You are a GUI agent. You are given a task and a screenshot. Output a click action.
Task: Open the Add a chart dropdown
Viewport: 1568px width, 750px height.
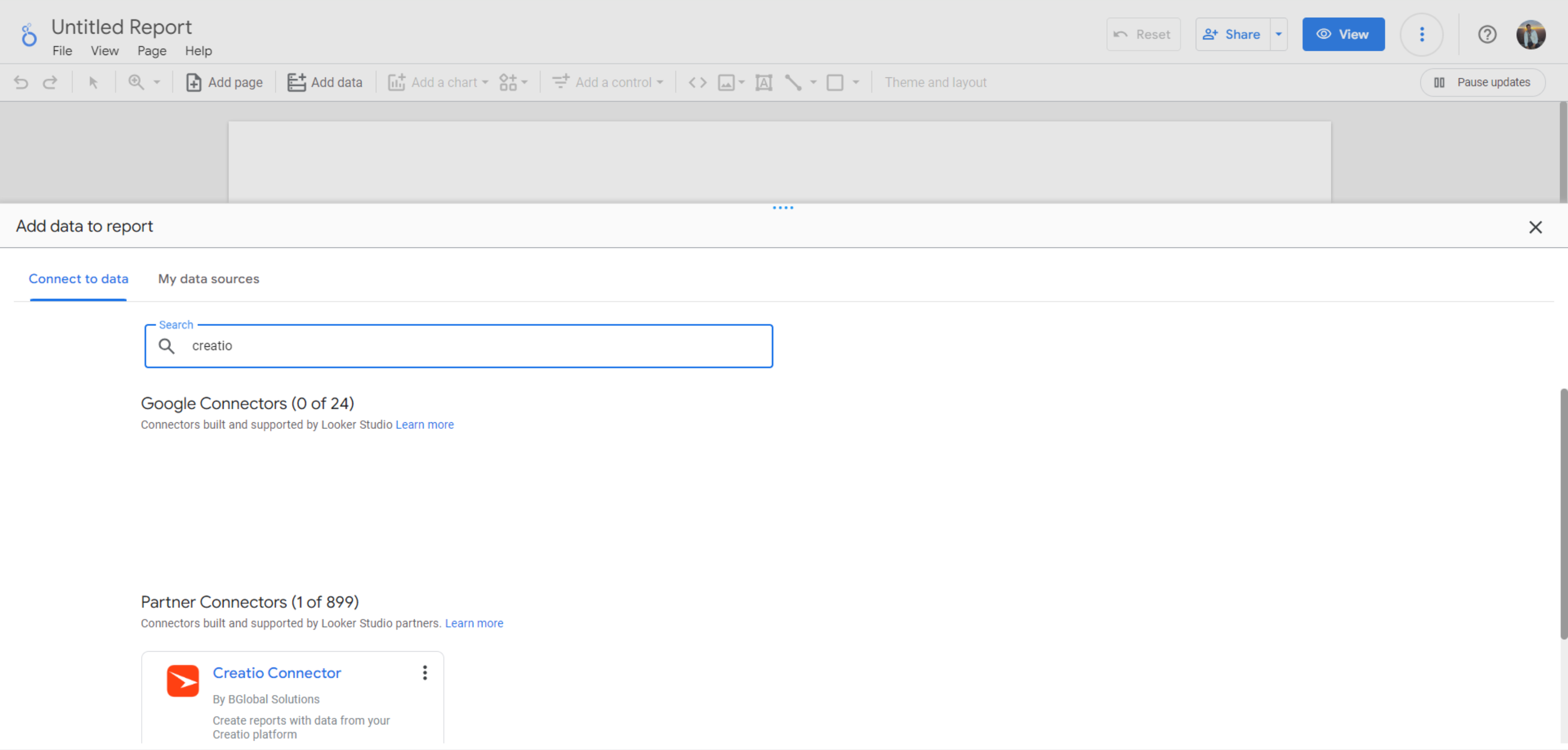click(x=438, y=82)
